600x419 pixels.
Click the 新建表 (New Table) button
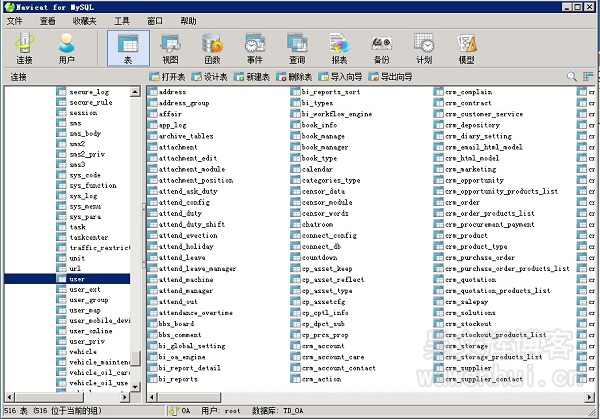(251, 76)
